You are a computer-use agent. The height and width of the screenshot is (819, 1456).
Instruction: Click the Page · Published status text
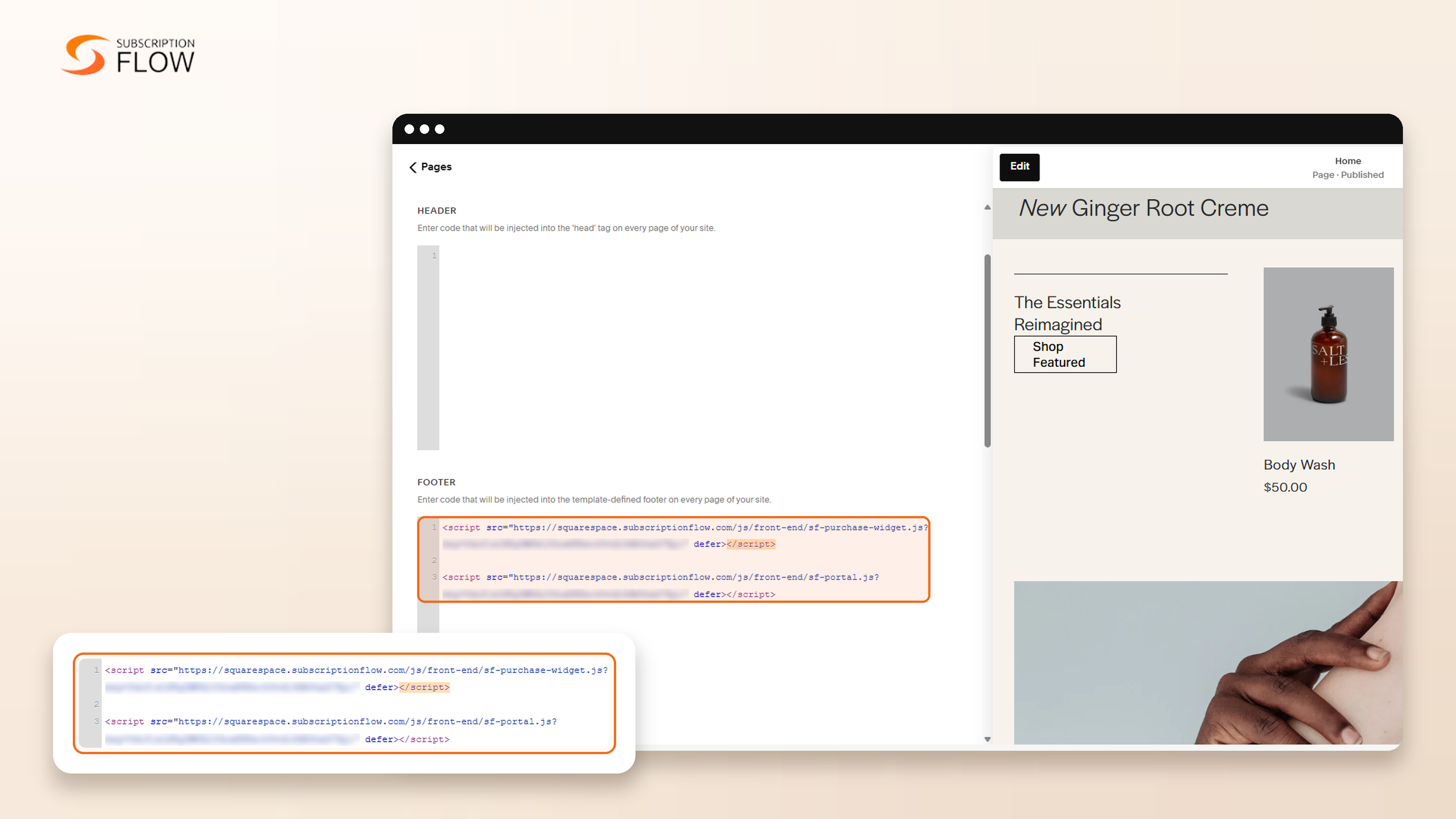point(1348,175)
